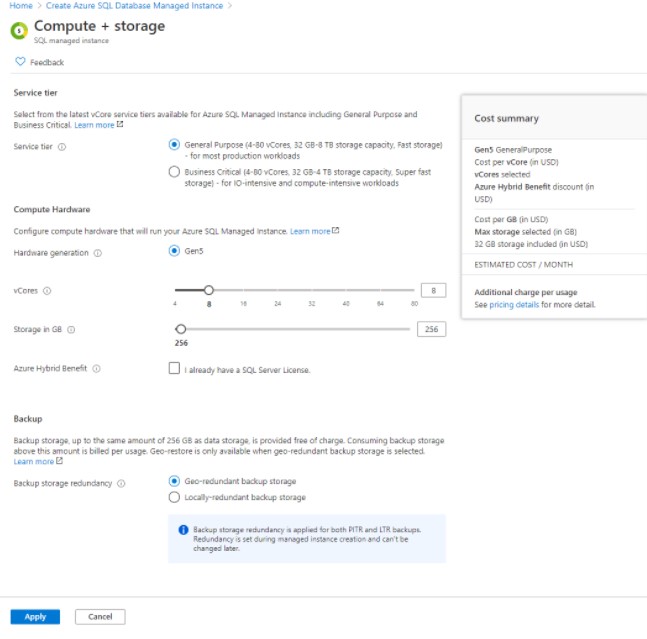Cancel the compute and storage changes
The width and height of the screenshot is (647, 639).
pos(100,617)
